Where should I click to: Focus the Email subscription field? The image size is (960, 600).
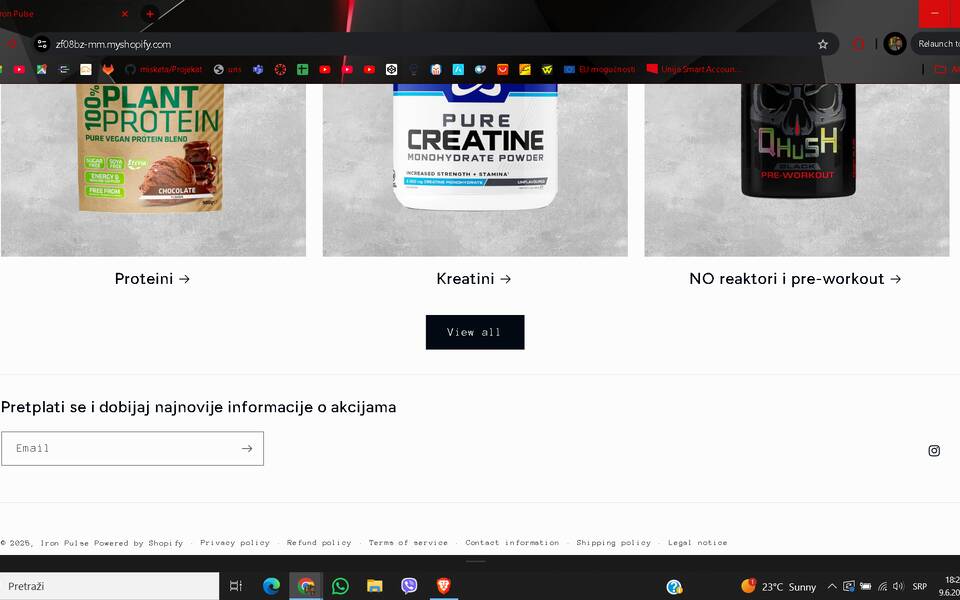pyautogui.click(x=132, y=449)
